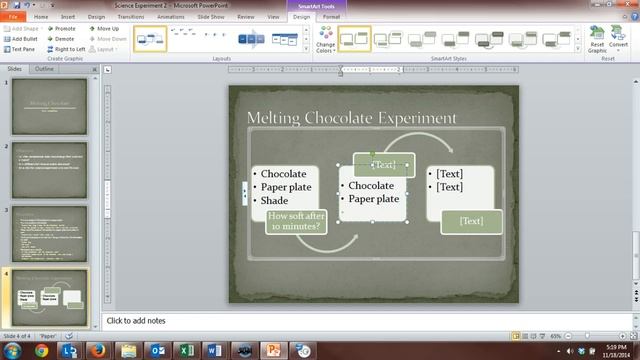Switch to the Review ribbon tab
The image size is (640, 360).
click(246, 17)
